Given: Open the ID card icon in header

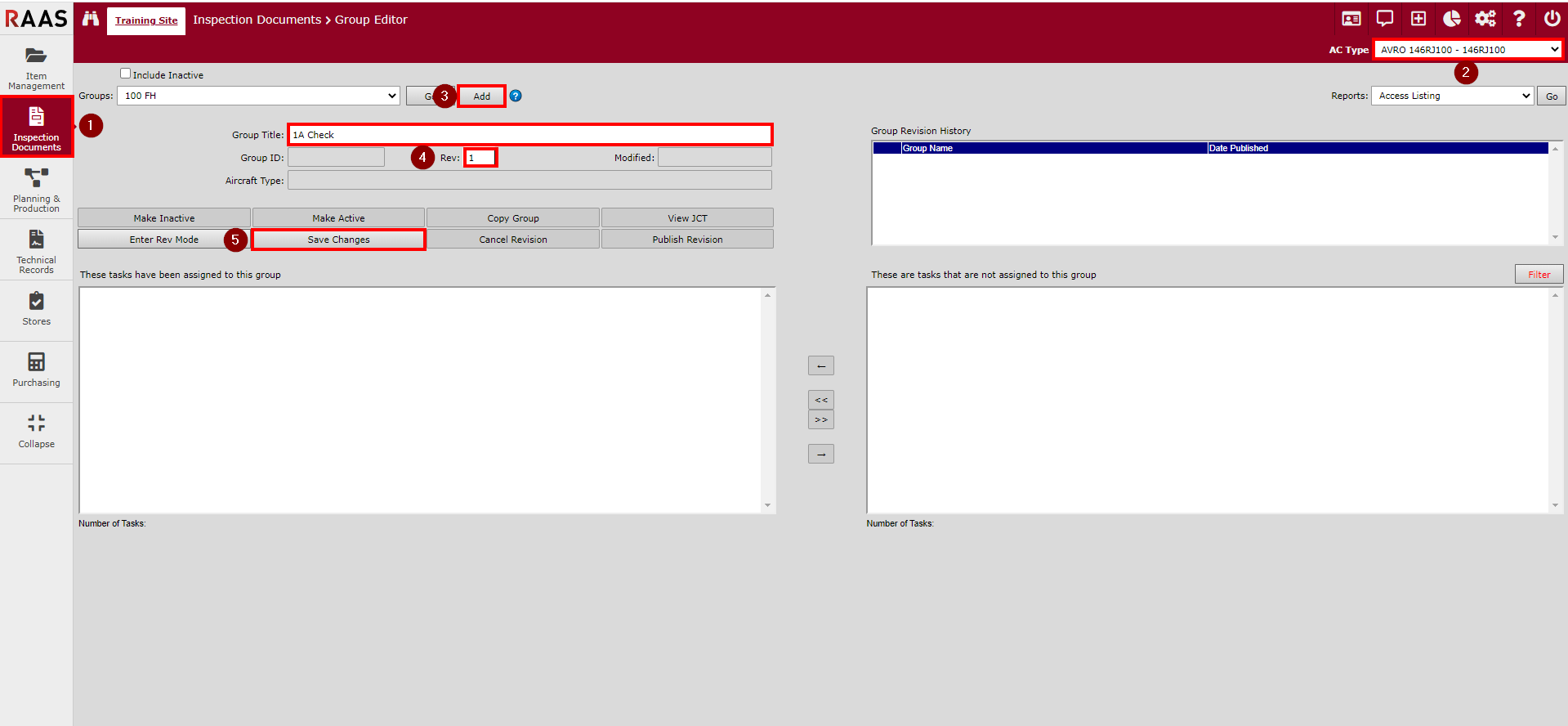Looking at the screenshot, I should point(1351,19).
